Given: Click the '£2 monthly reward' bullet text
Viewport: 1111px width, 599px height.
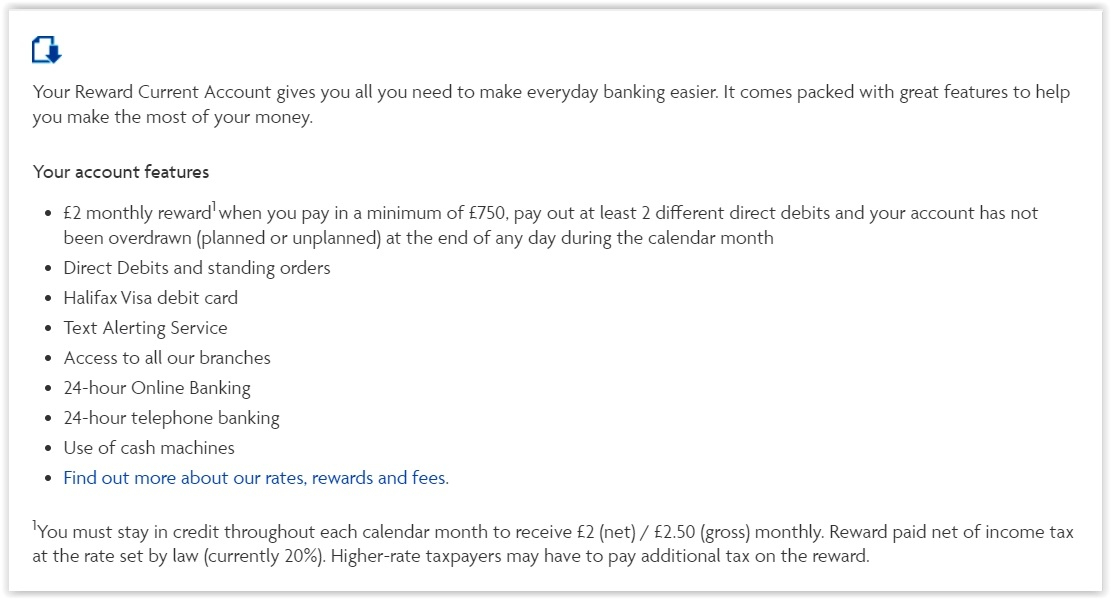Looking at the screenshot, I should tap(137, 213).
